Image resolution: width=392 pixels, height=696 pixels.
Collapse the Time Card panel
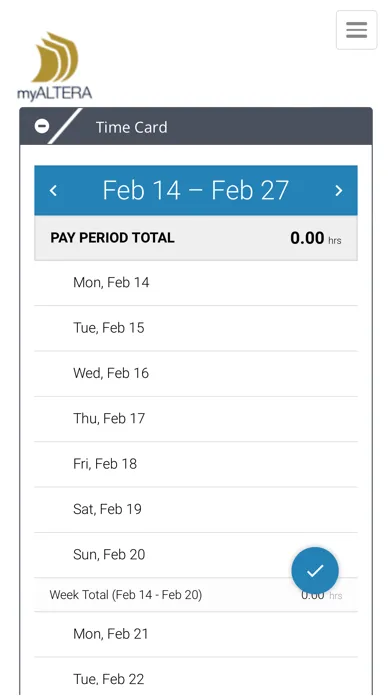pos(42,126)
